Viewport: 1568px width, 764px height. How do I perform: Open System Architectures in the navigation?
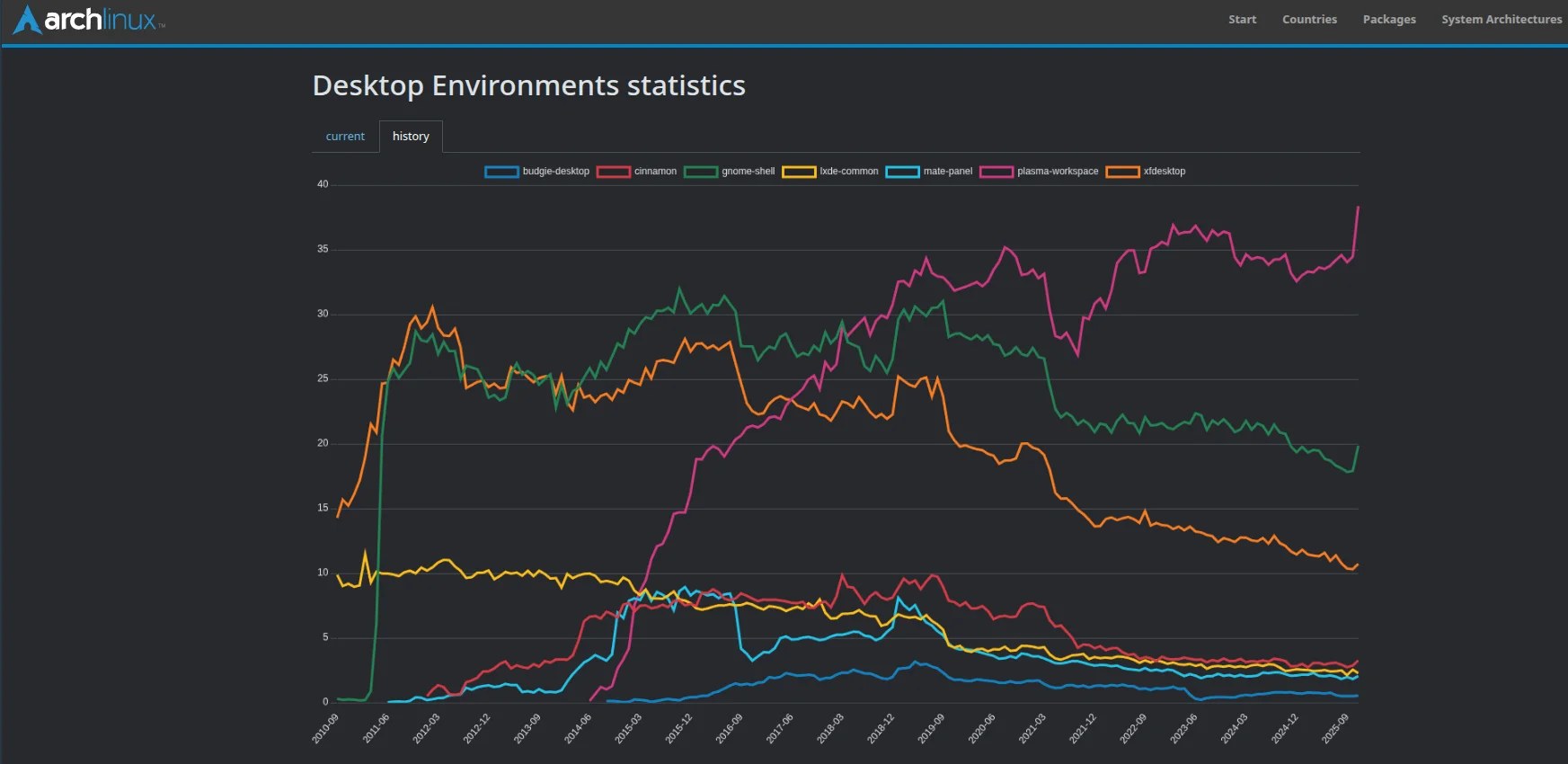[x=1501, y=20]
